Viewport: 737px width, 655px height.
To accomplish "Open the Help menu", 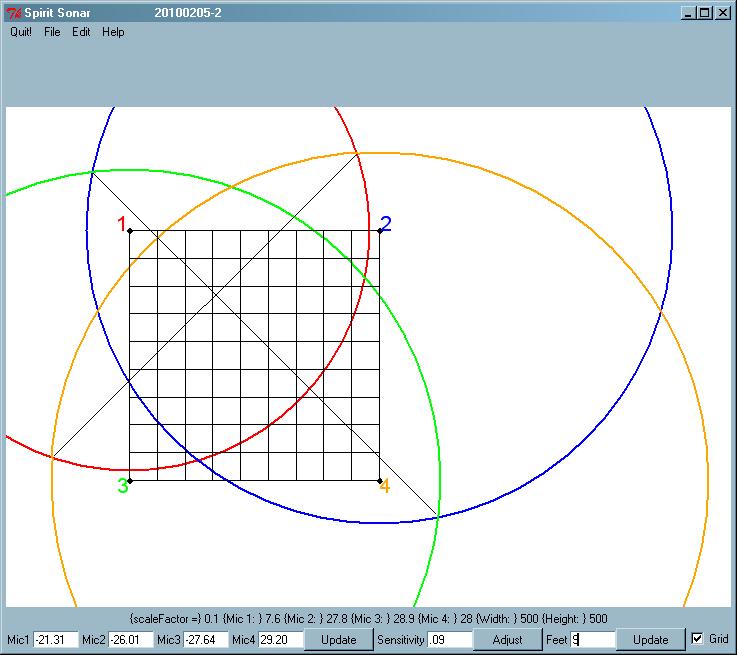I will point(113,32).
